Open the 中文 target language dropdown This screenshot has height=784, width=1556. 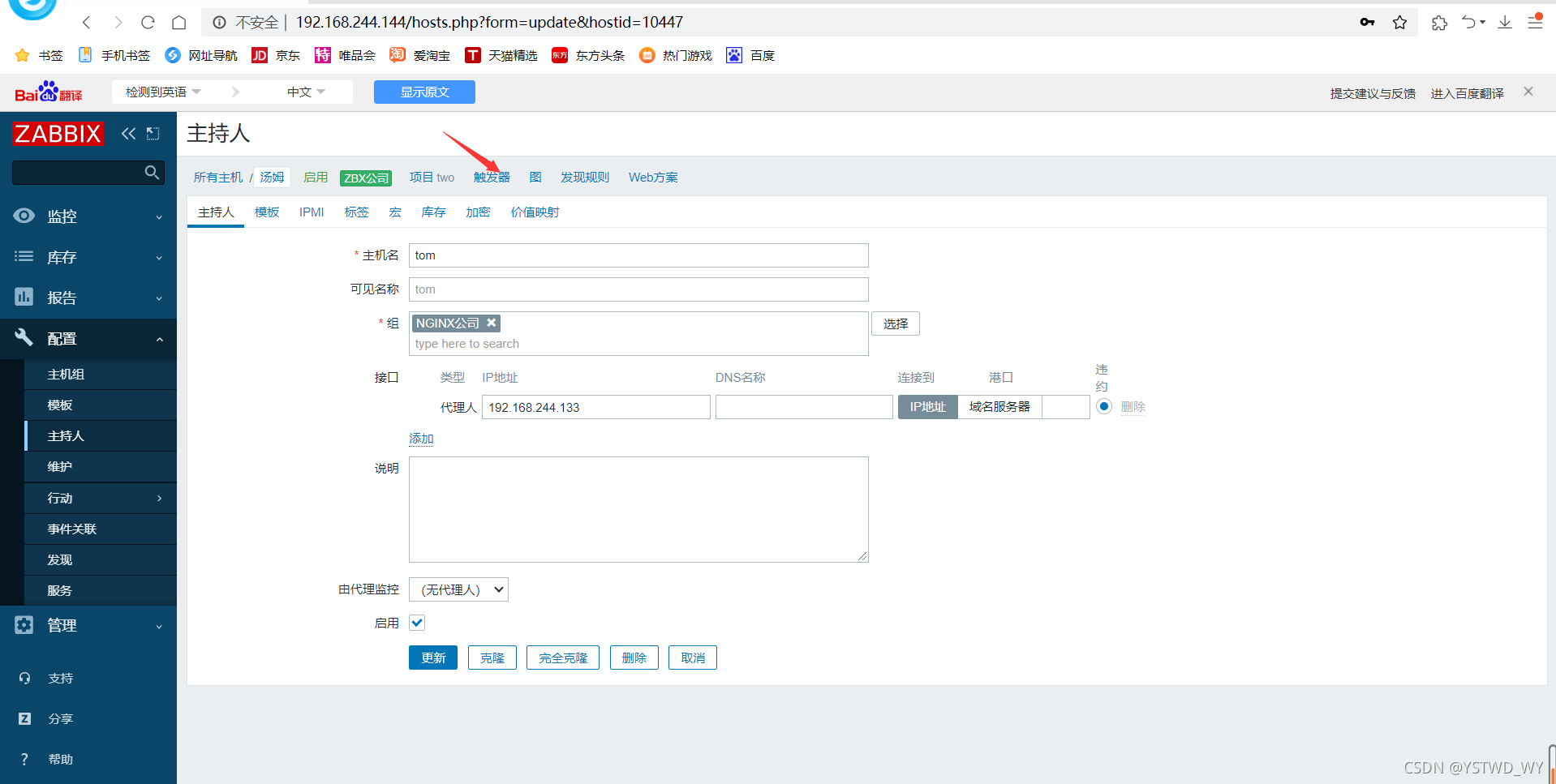[x=306, y=92]
